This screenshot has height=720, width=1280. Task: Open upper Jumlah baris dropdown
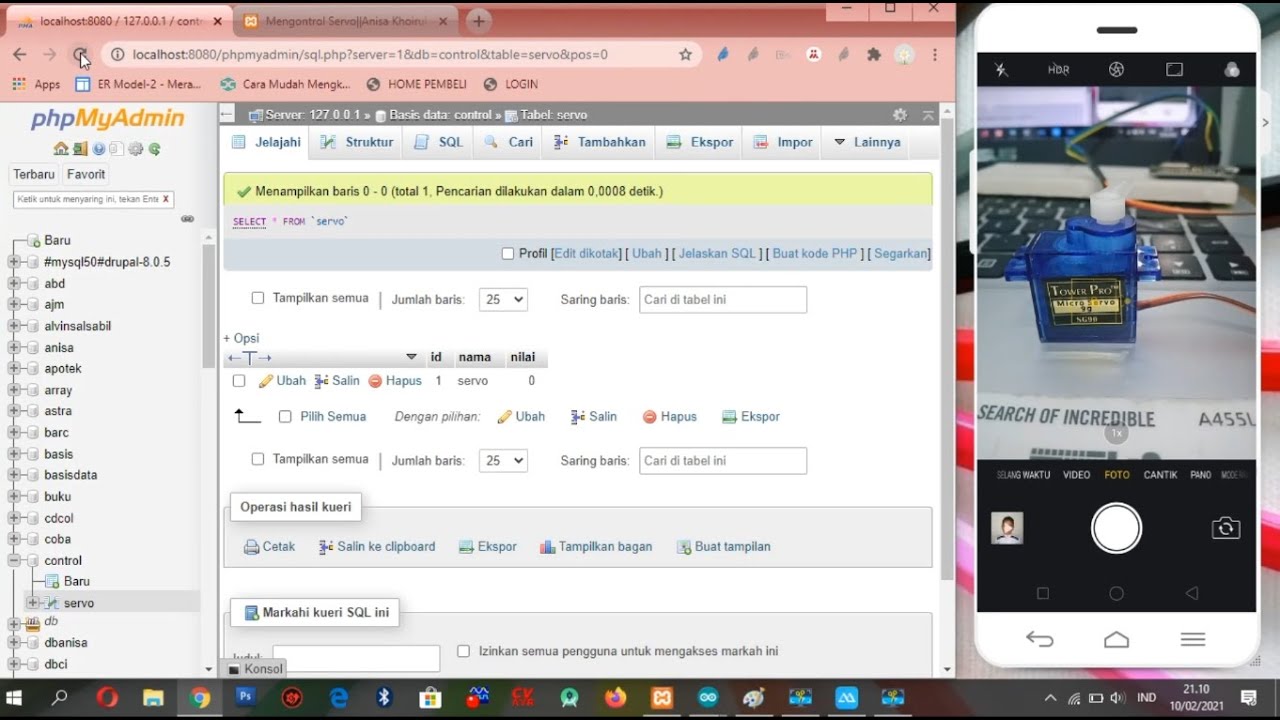[503, 299]
